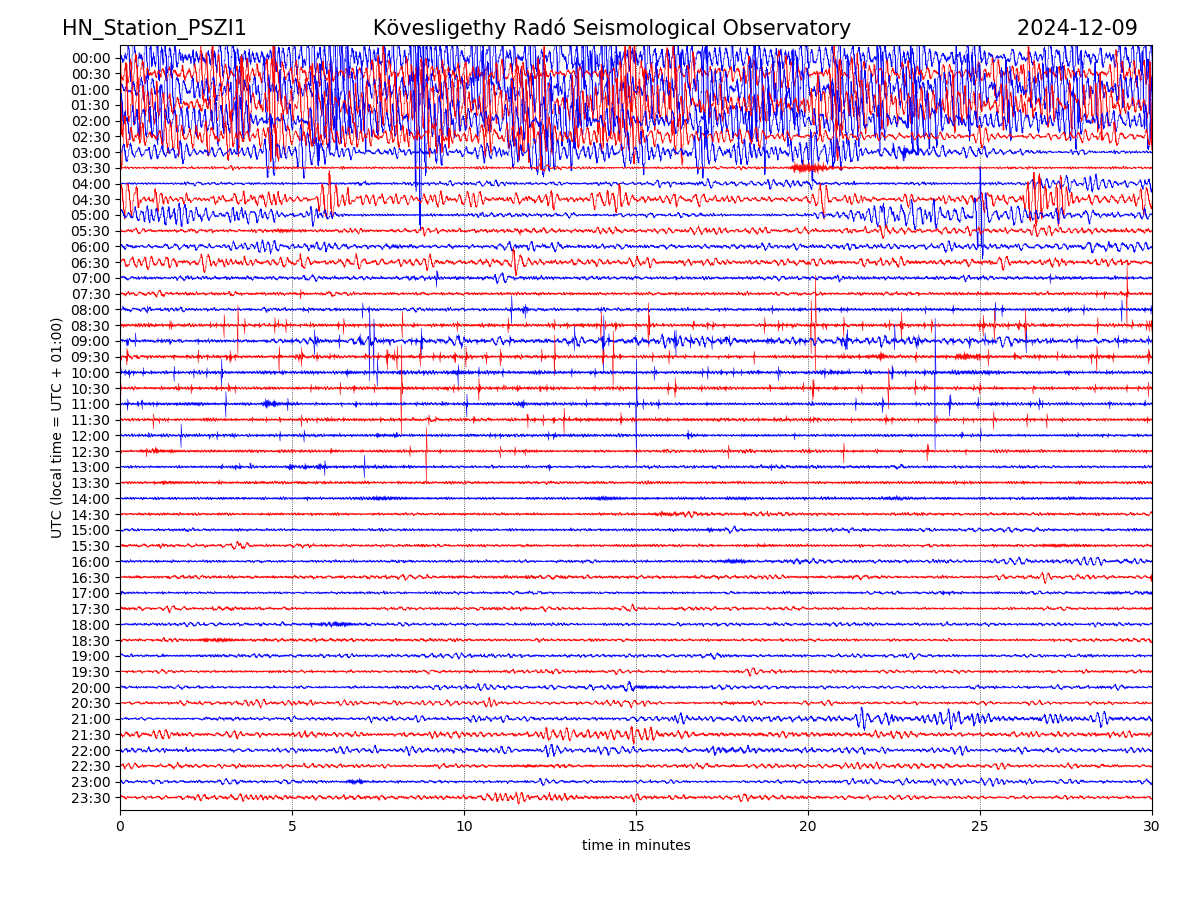This screenshot has height=900, width=1200.
Task: Click the 30 minute x-axis tick label
Action: pos(1152,827)
